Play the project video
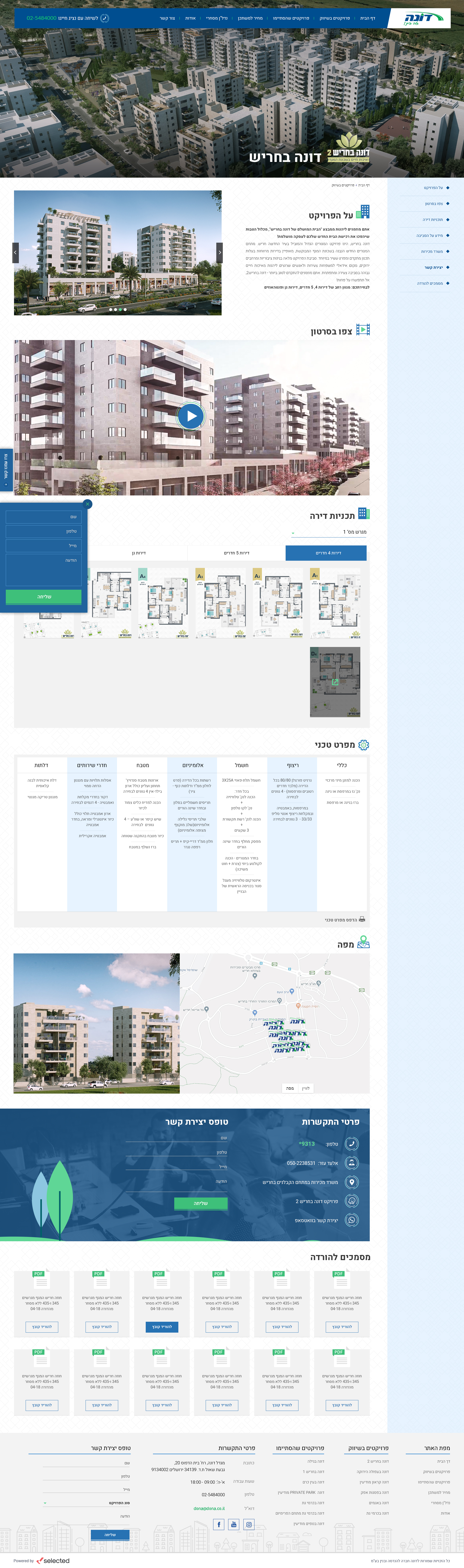This screenshot has height=1568, width=464. [x=191, y=416]
